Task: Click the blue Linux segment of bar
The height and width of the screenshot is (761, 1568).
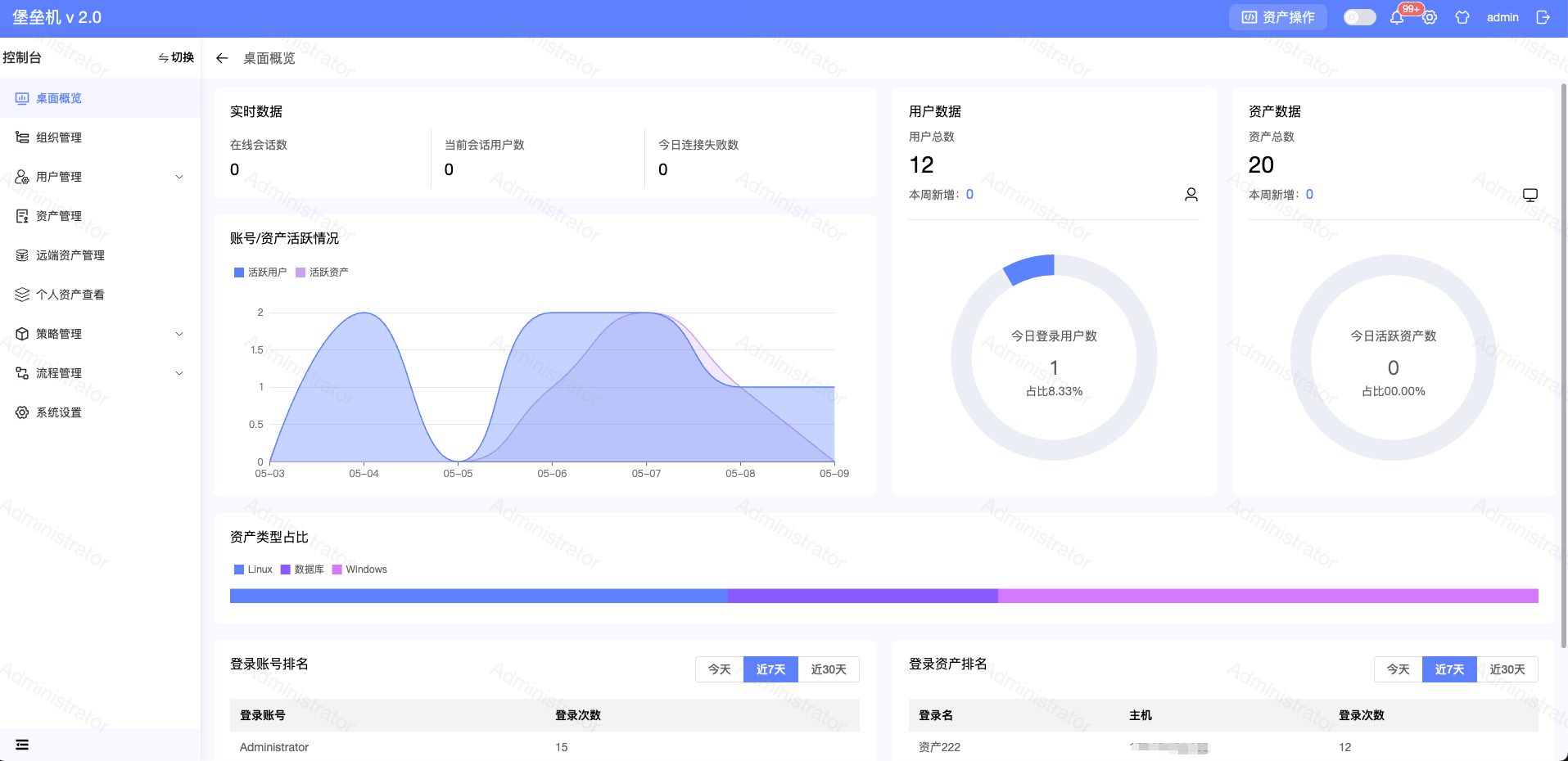Action: point(479,596)
